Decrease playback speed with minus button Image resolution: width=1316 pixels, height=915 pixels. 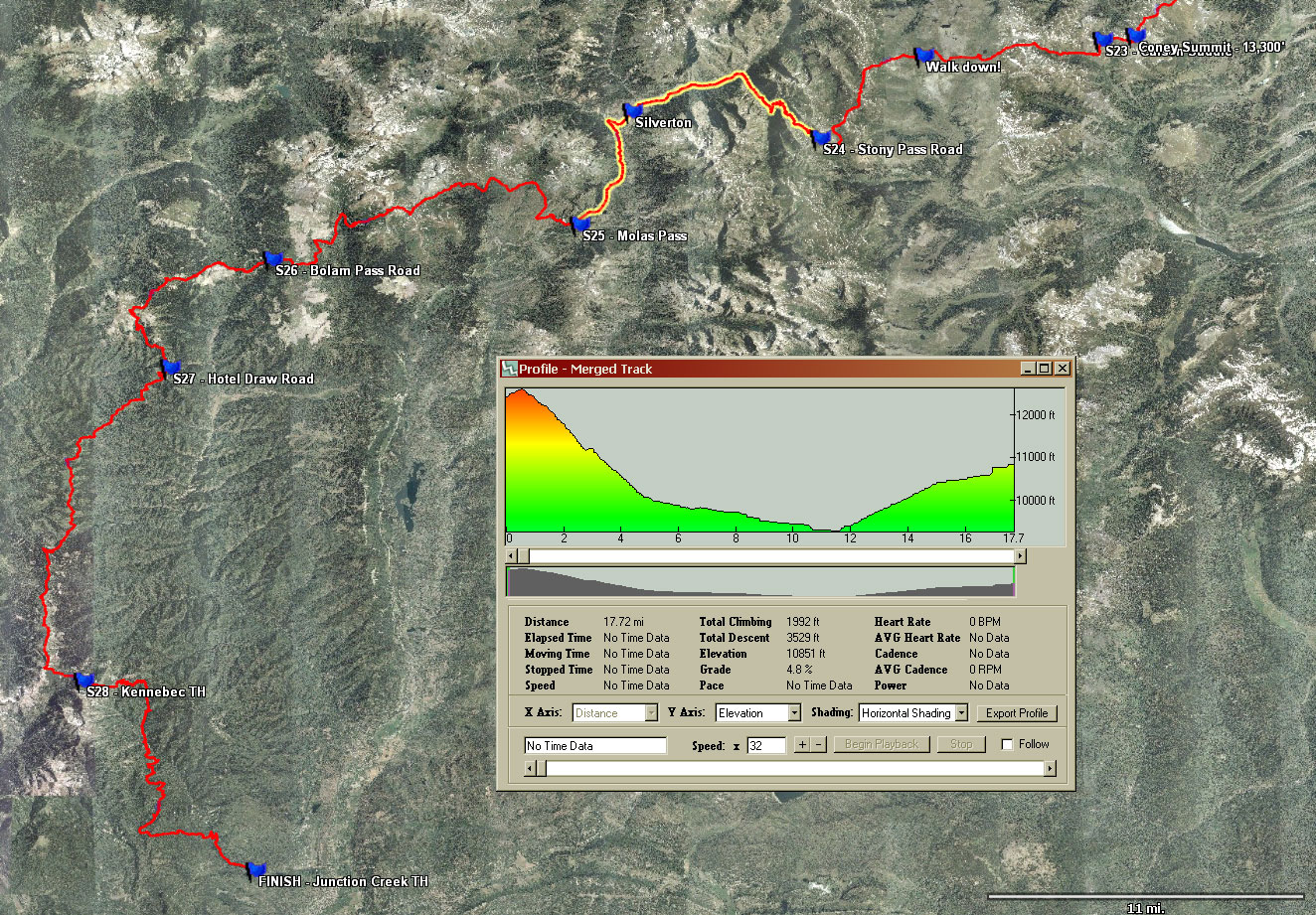click(x=819, y=744)
